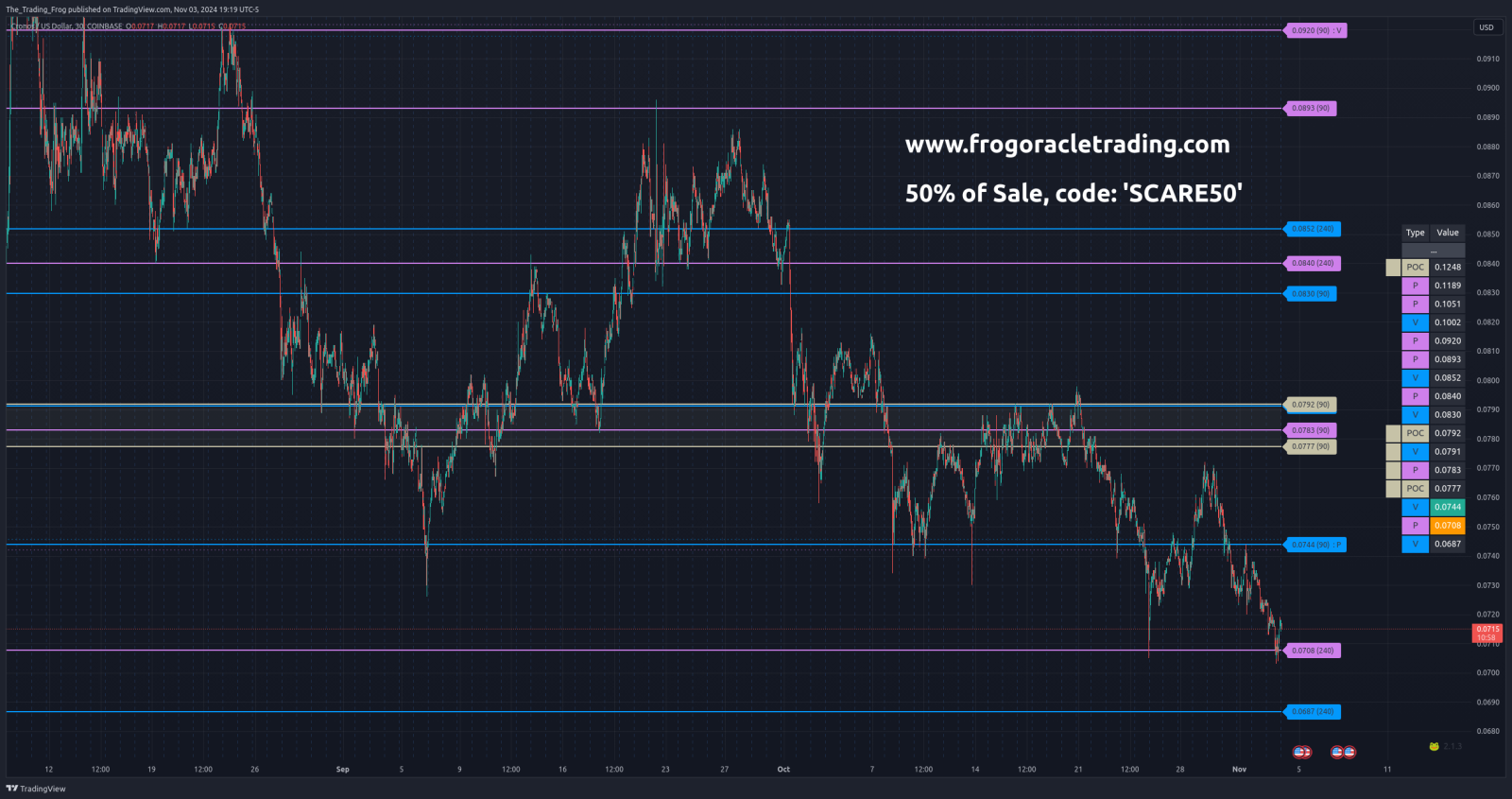Click the tan swatch beside POC 0.0792
Image resolution: width=1512 pixels, height=799 pixels.
click(1393, 433)
